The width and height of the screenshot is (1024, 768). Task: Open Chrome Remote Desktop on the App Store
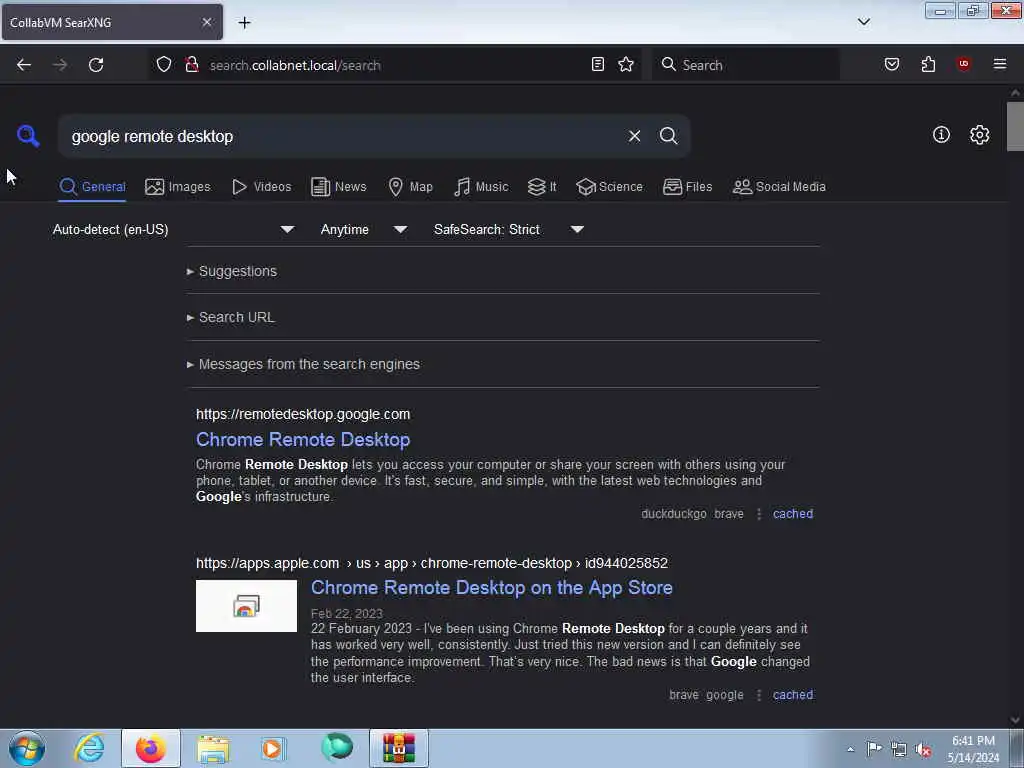(x=491, y=588)
